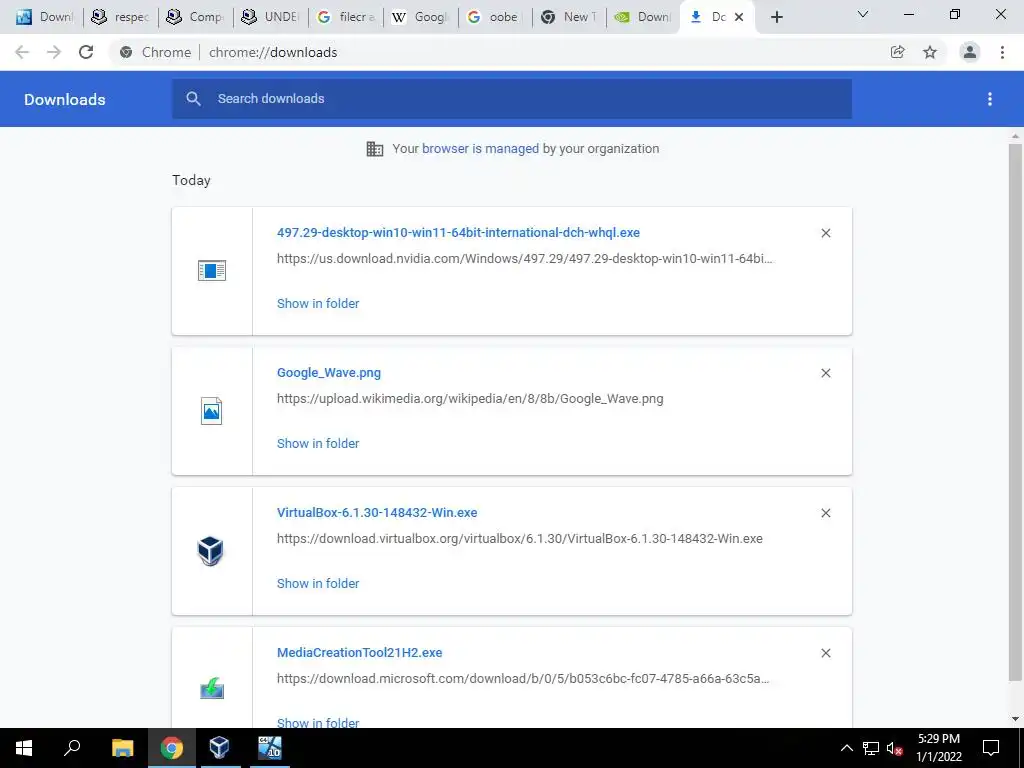
Task: Open the notification center icon
Action: click(x=991, y=748)
